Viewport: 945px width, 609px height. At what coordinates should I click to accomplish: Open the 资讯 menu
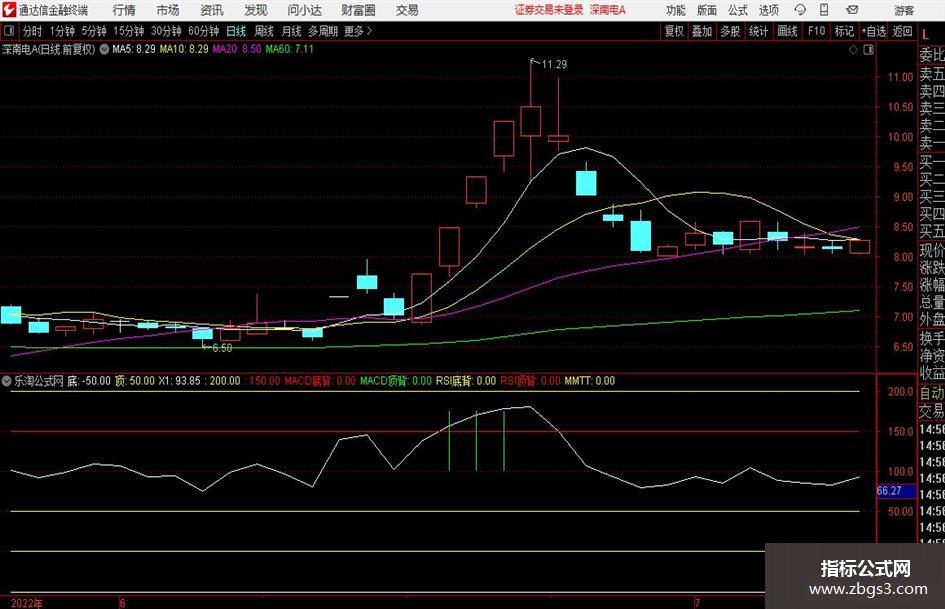(x=212, y=10)
